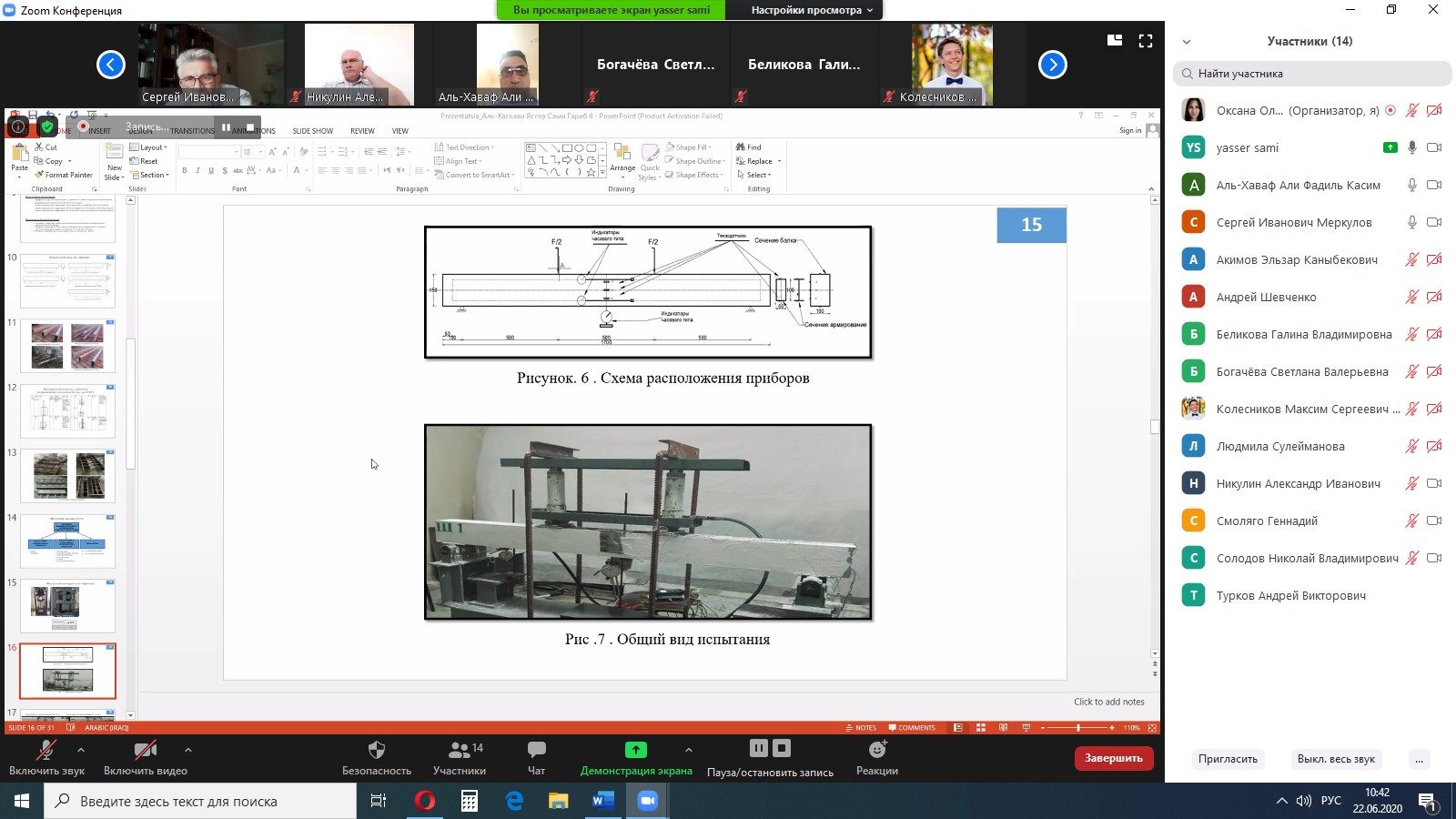This screenshot has width=1456, height=819.
Task: Open Arrange options
Action: click(x=622, y=162)
